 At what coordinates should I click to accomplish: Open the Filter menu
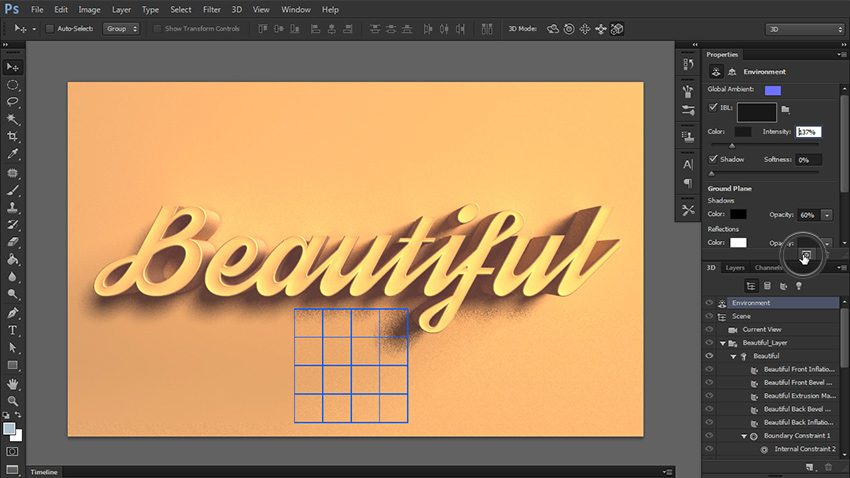click(211, 9)
